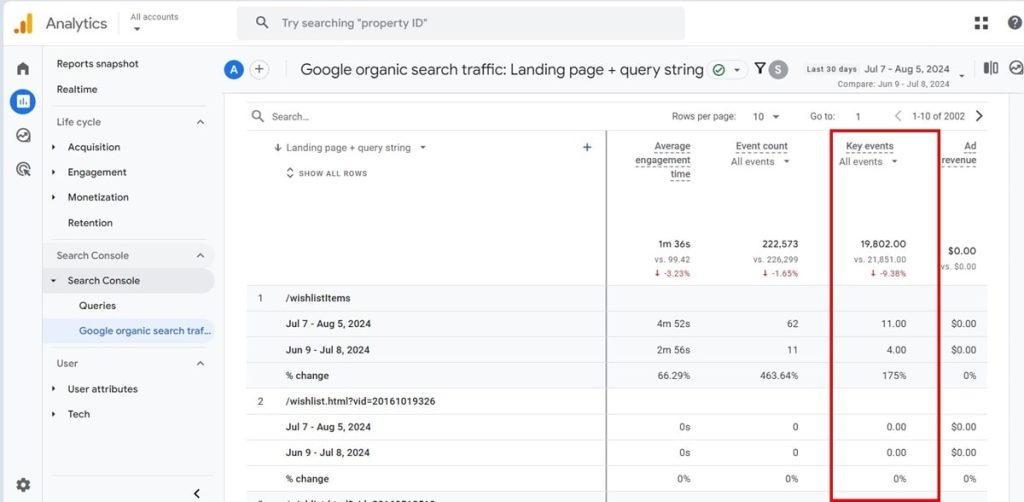Collapse the Search Console section header
This screenshot has width=1024, height=502.
point(200,255)
